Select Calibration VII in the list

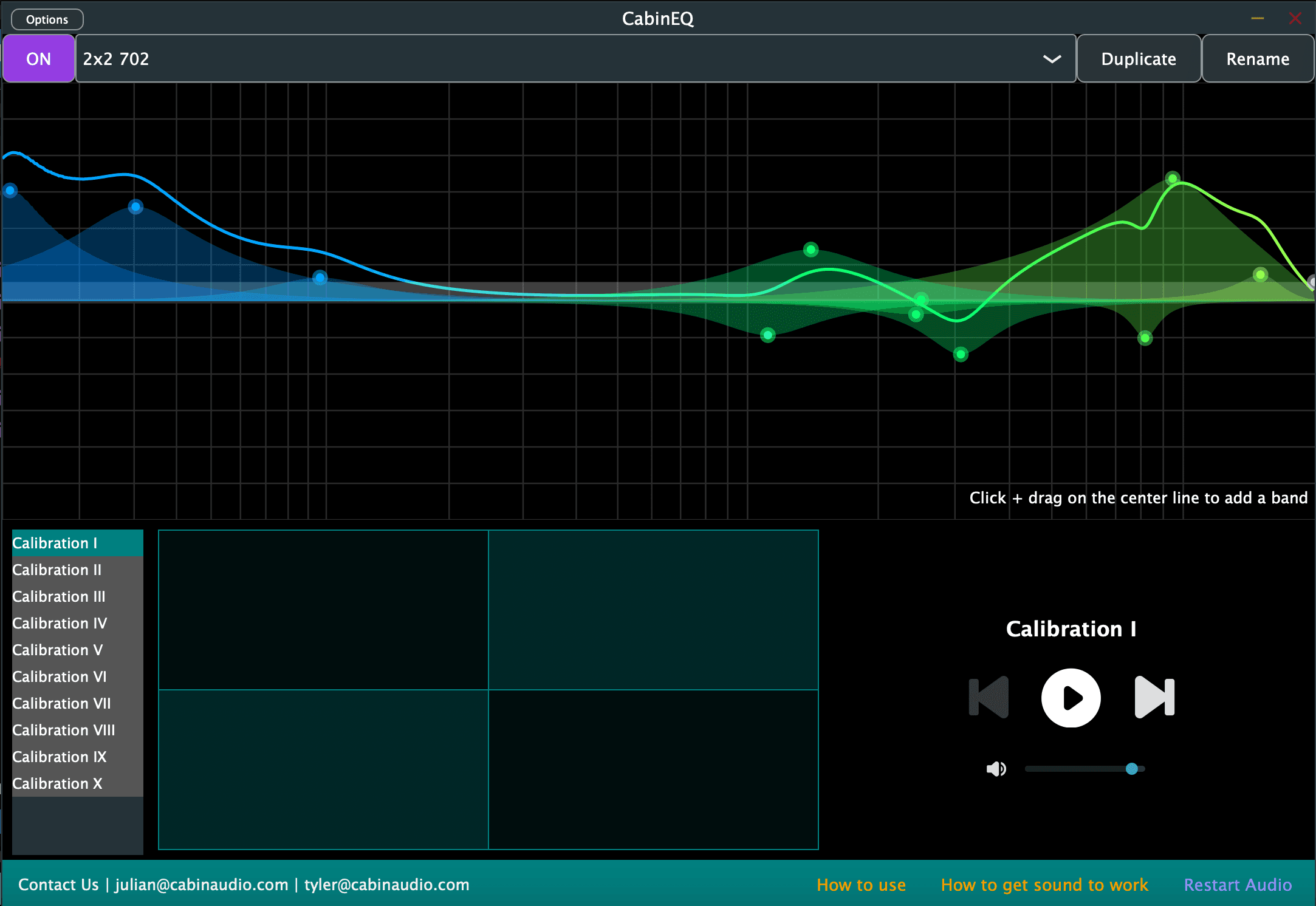tap(78, 703)
